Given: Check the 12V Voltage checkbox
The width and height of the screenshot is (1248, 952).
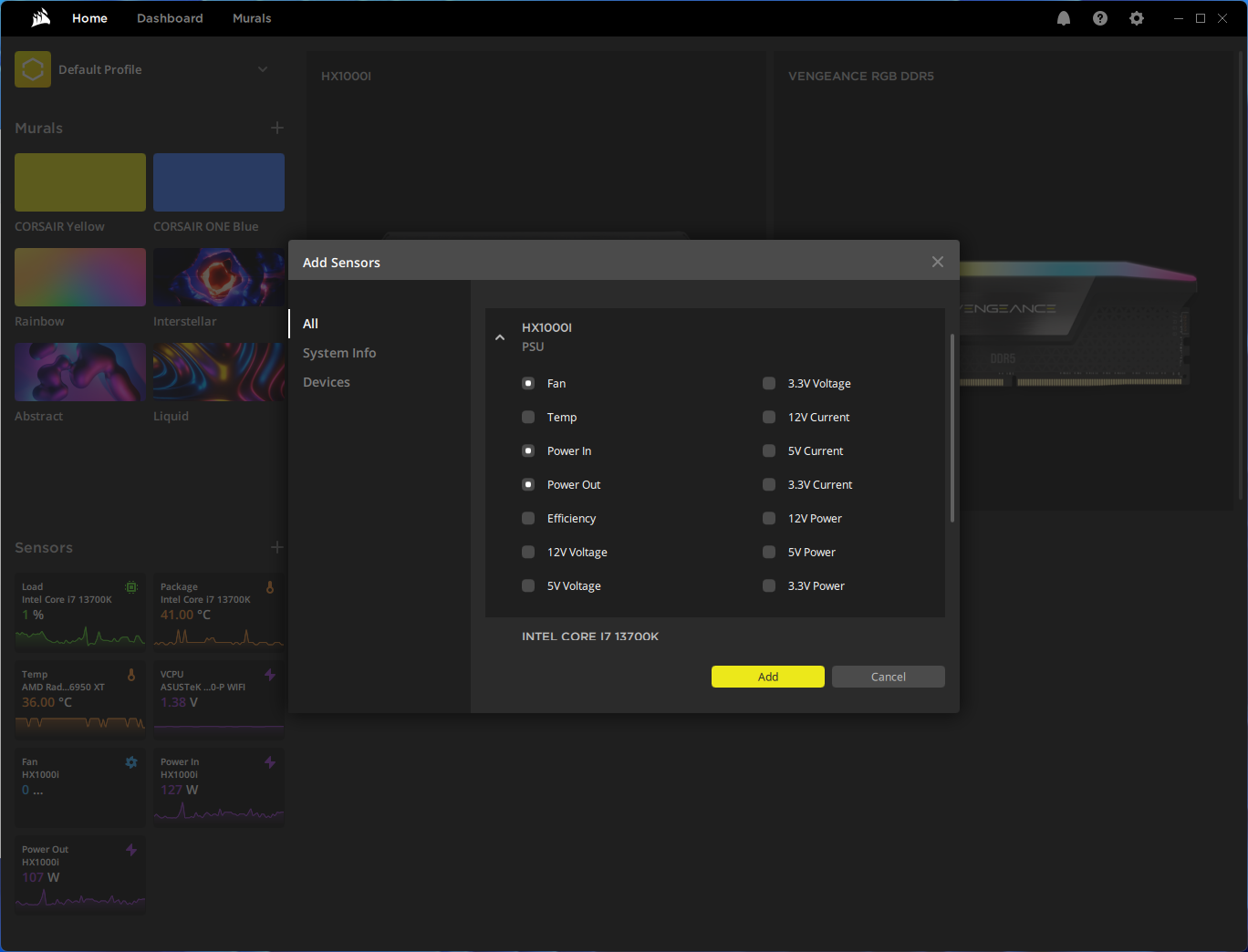Looking at the screenshot, I should click(528, 552).
